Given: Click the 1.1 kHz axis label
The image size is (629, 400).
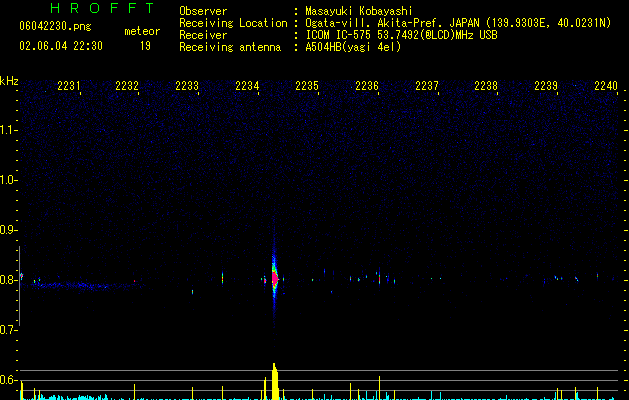Looking at the screenshot, I should (x=8, y=130).
